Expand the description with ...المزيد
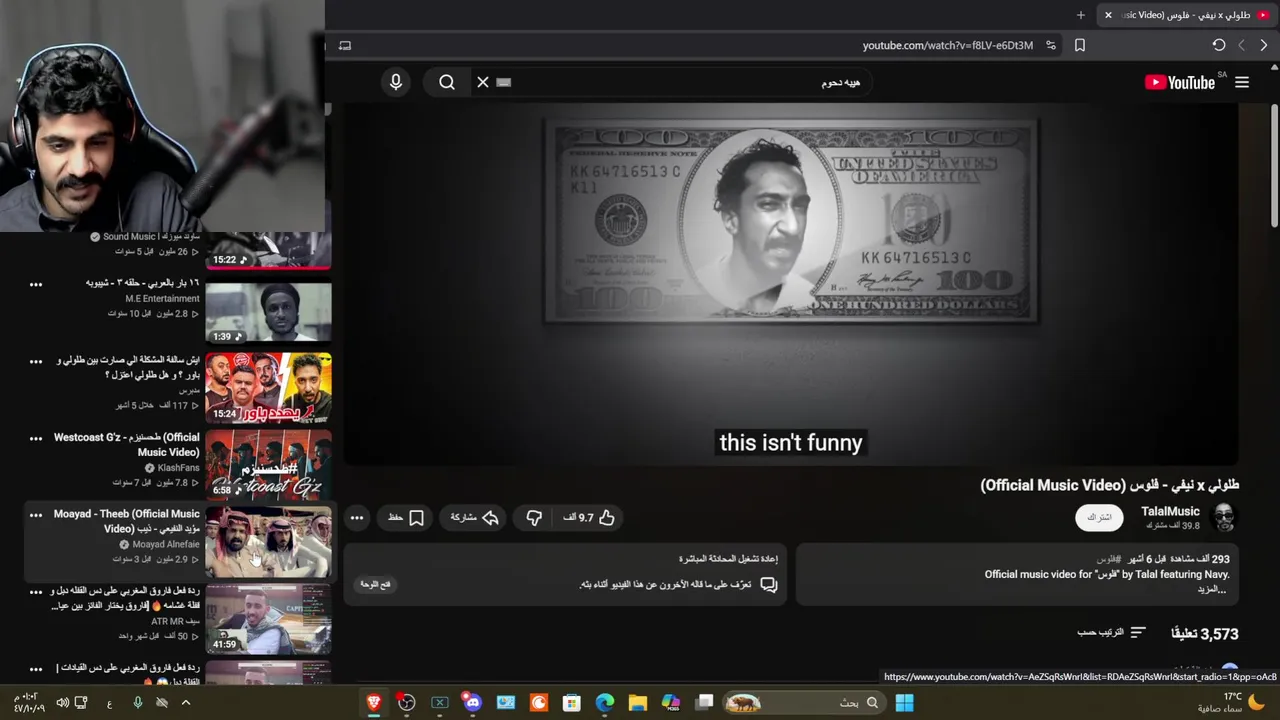Screen dimensions: 1280x720 pyautogui.click(x=1211, y=589)
